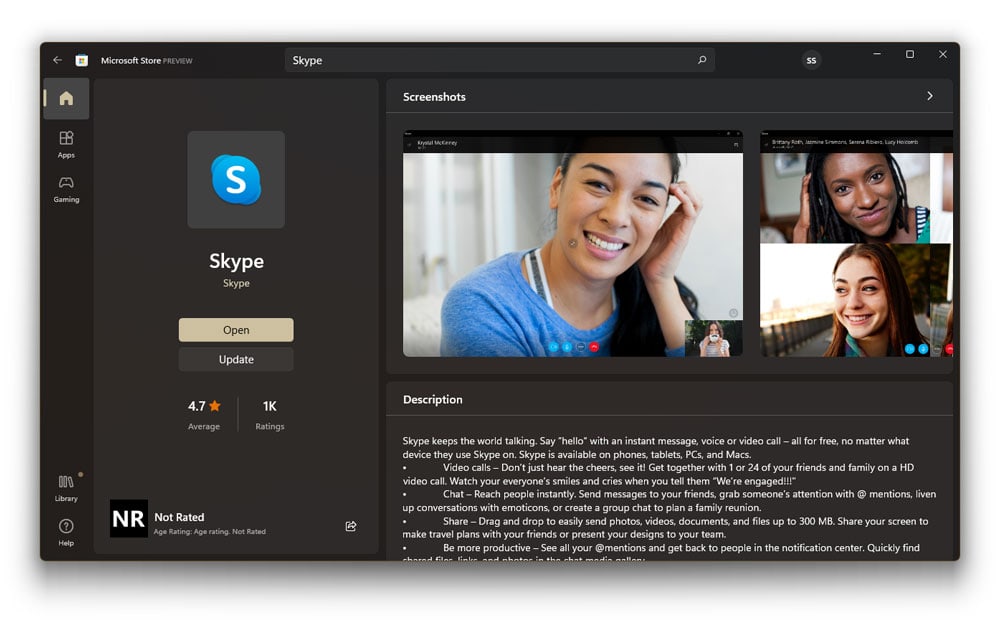The height and width of the screenshot is (624, 1000).
Task: Click the Microsoft Store logo icon
Action: (82, 61)
